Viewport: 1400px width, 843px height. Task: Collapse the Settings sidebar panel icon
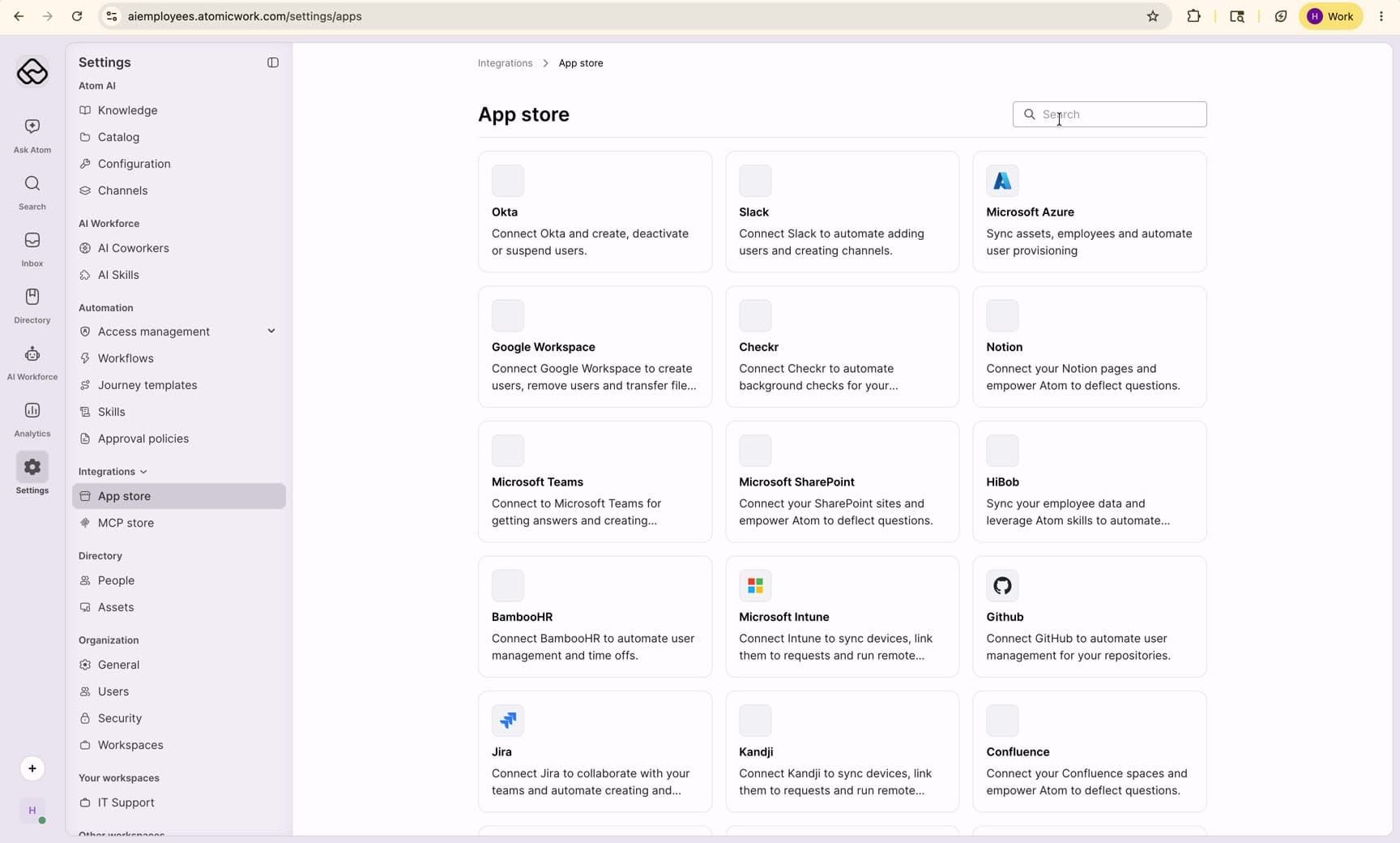[273, 62]
